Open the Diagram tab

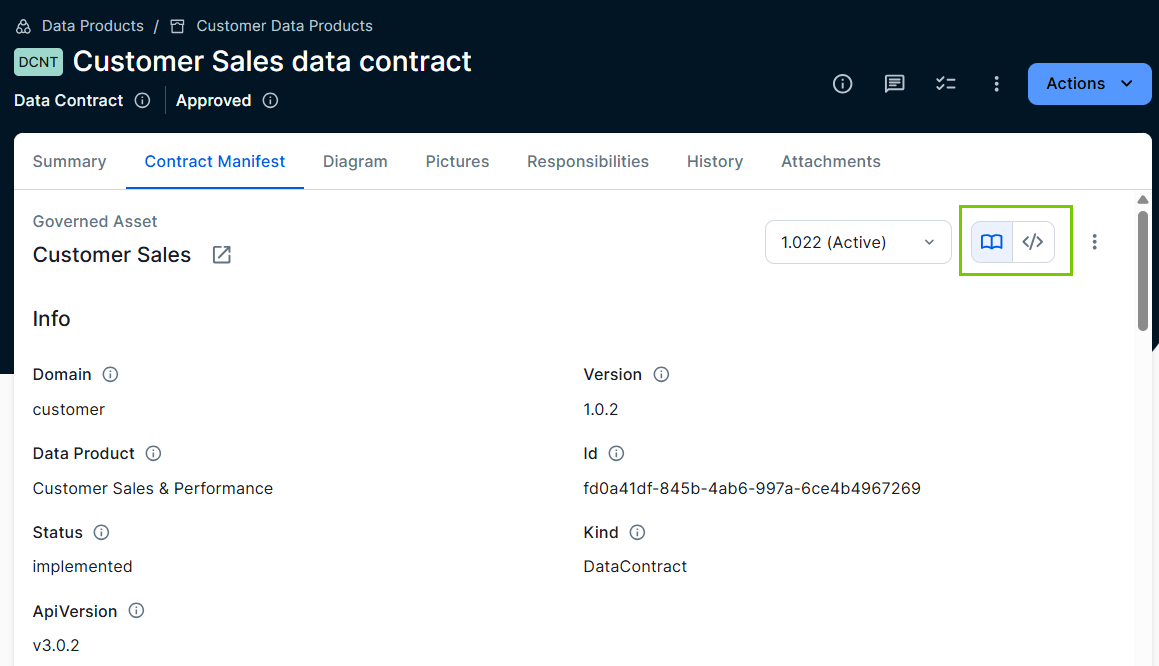[355, 161]
